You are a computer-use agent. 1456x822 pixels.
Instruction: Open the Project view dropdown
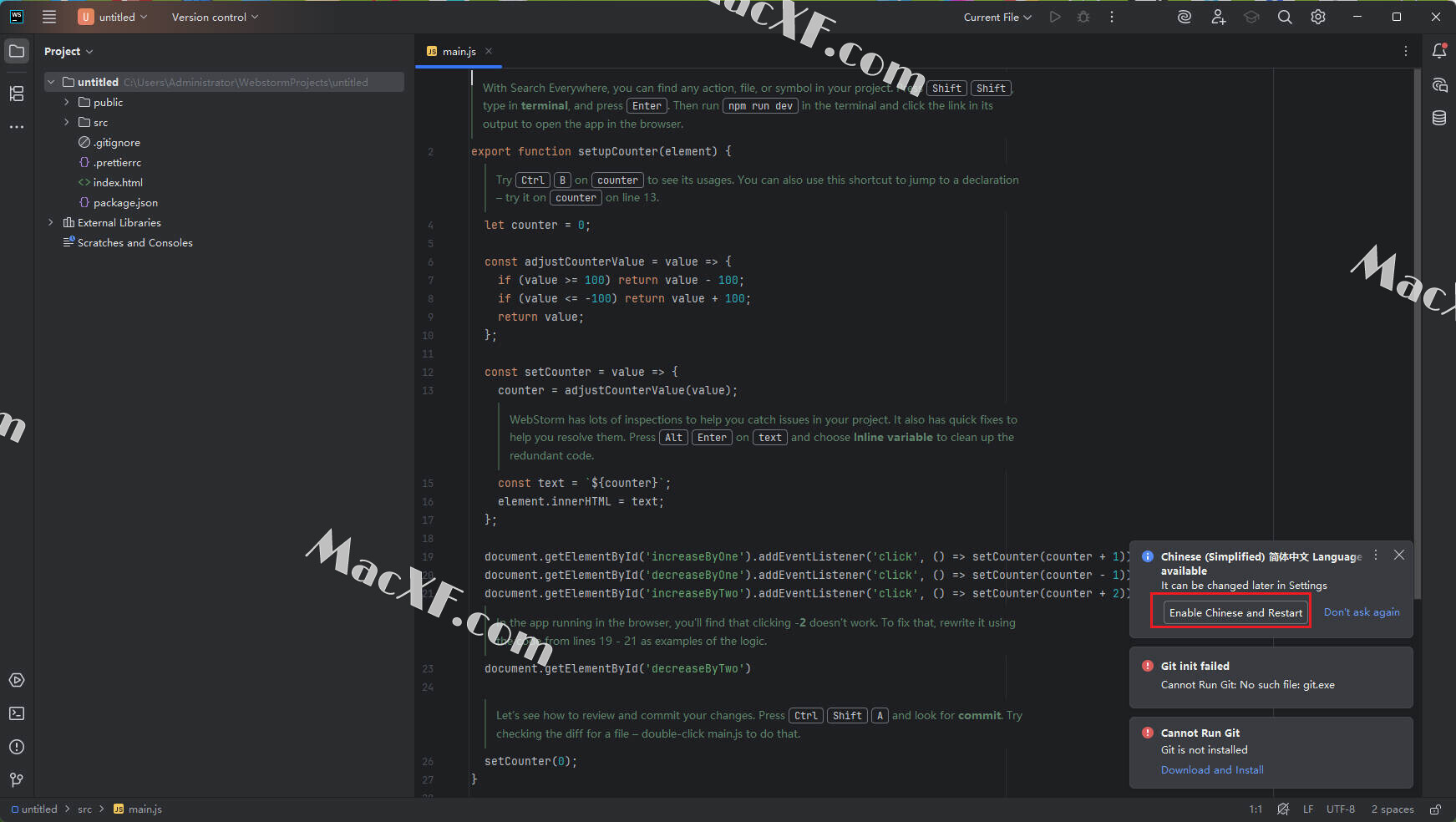click(68, 51)
